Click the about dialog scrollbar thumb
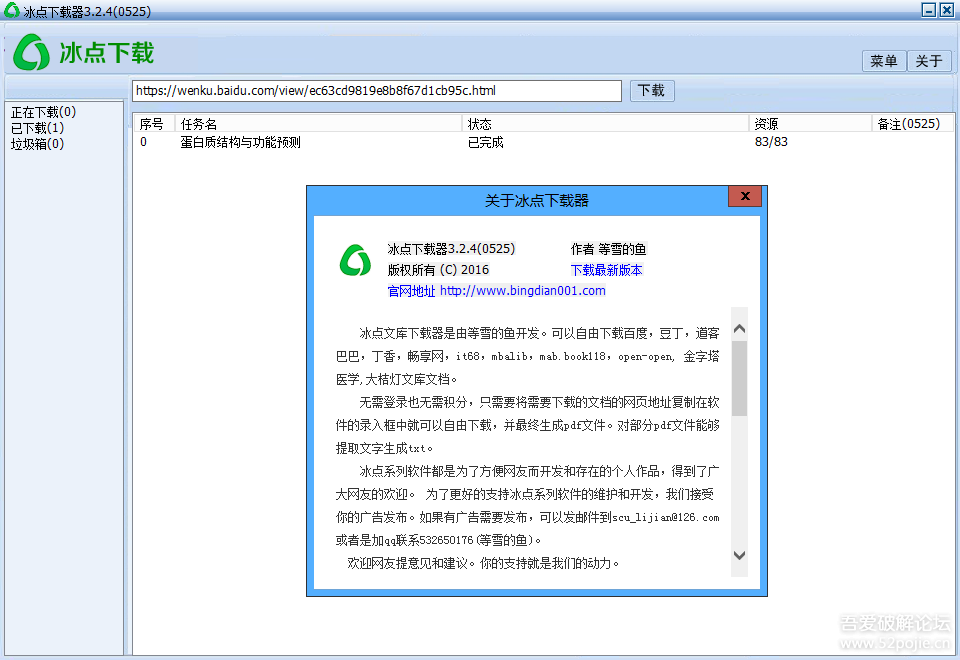 [740, 378]
